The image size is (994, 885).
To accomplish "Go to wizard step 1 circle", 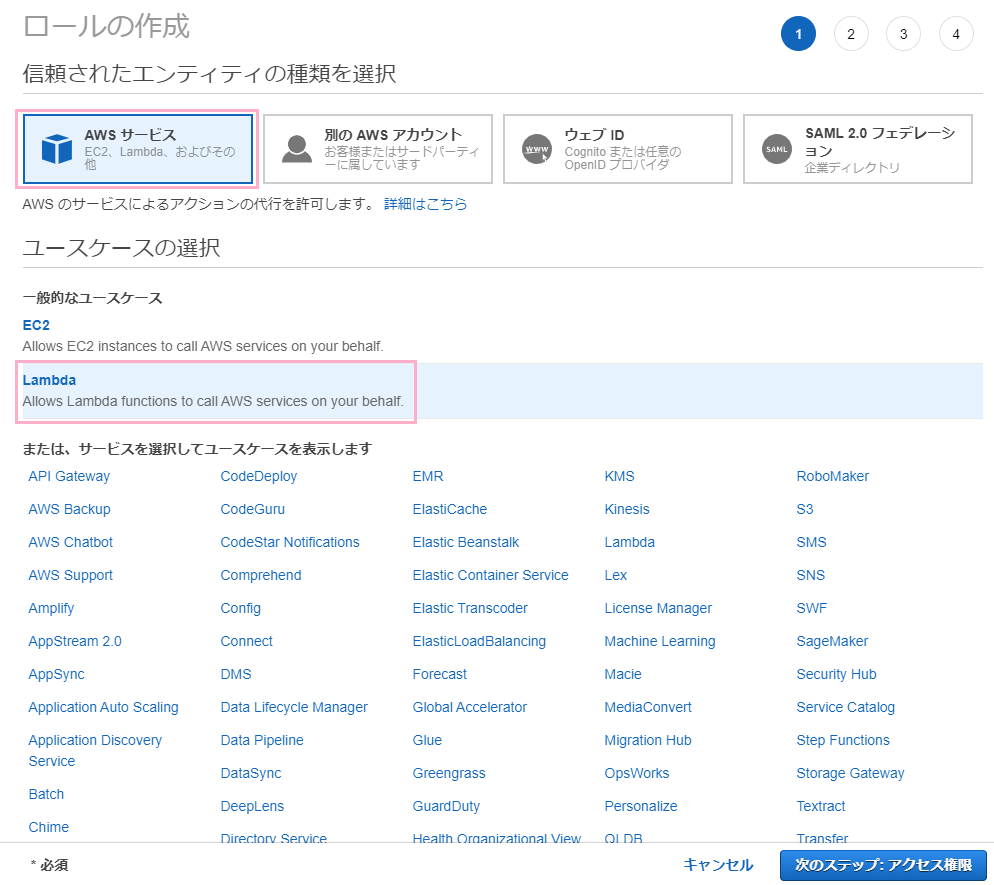I will coord(798,34).
